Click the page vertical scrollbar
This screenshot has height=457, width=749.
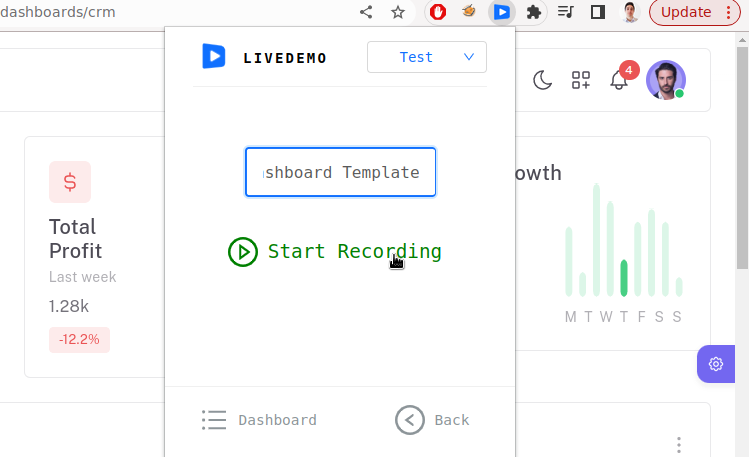(742, 158)
